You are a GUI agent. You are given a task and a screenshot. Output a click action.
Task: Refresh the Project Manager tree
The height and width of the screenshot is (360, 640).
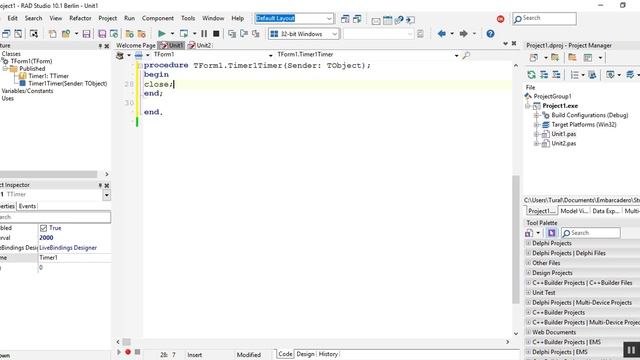[x=531, y=75]
